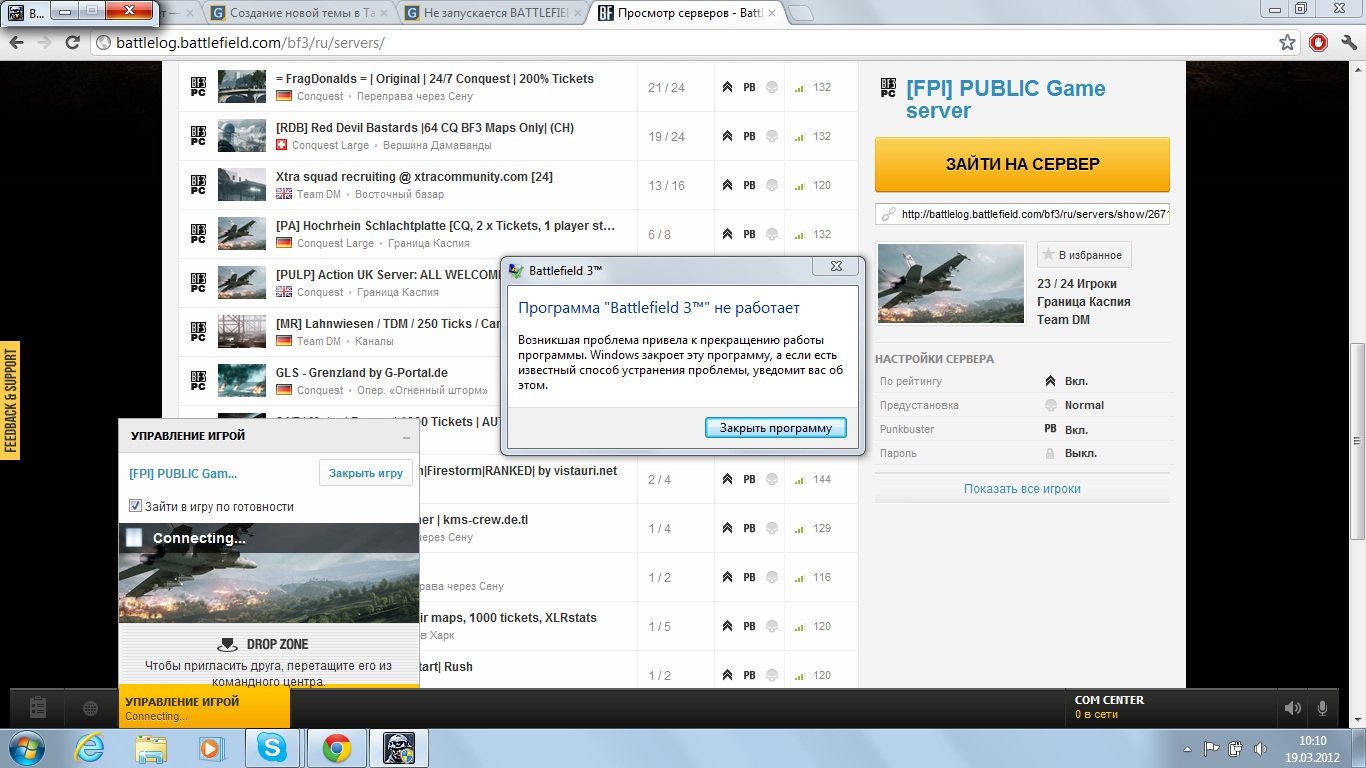Open the COM CENTER panel
1366x768 pixels.
click(1168, 707)
